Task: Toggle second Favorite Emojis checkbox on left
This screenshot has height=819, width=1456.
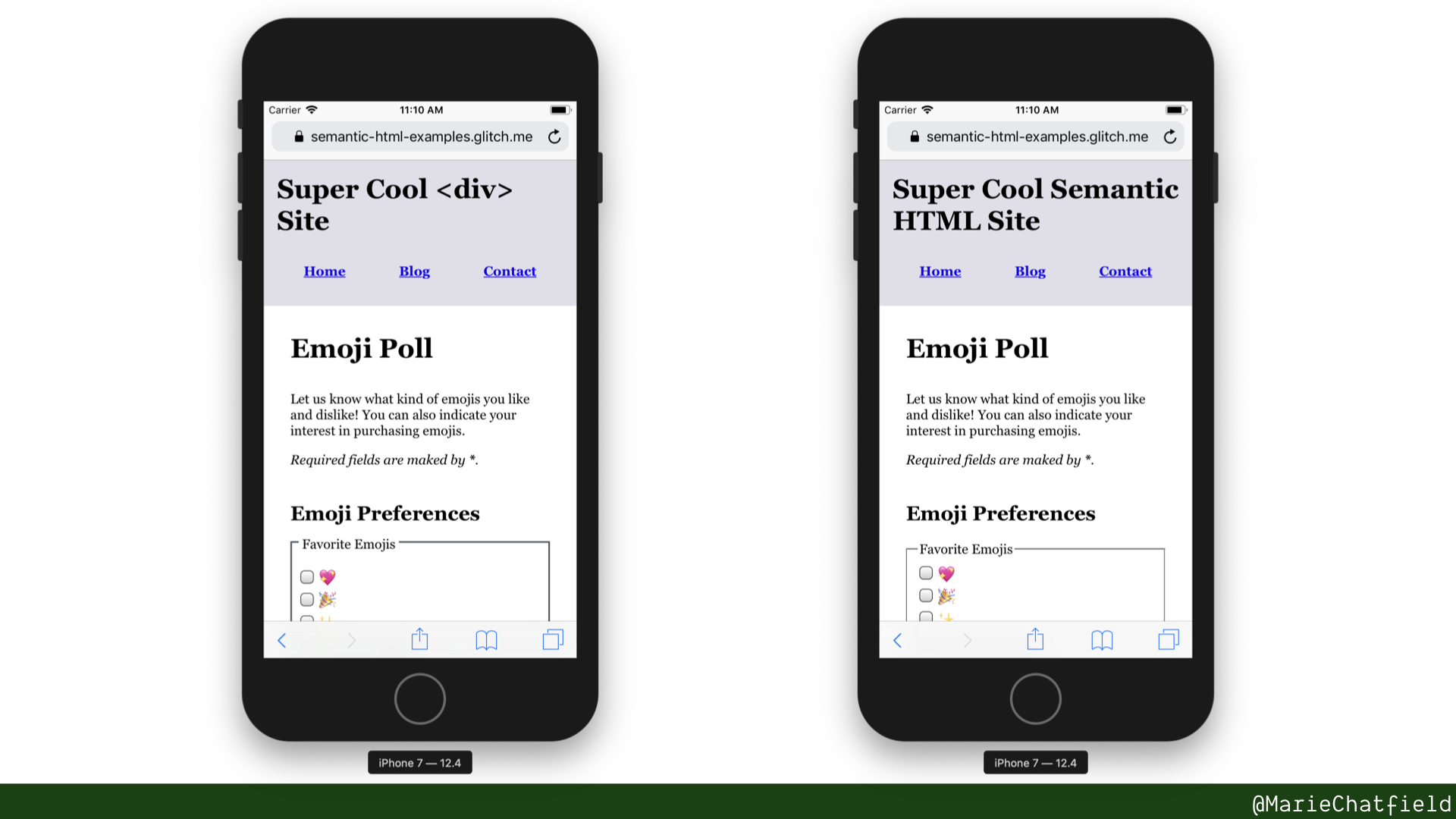Action: [307, 597]
